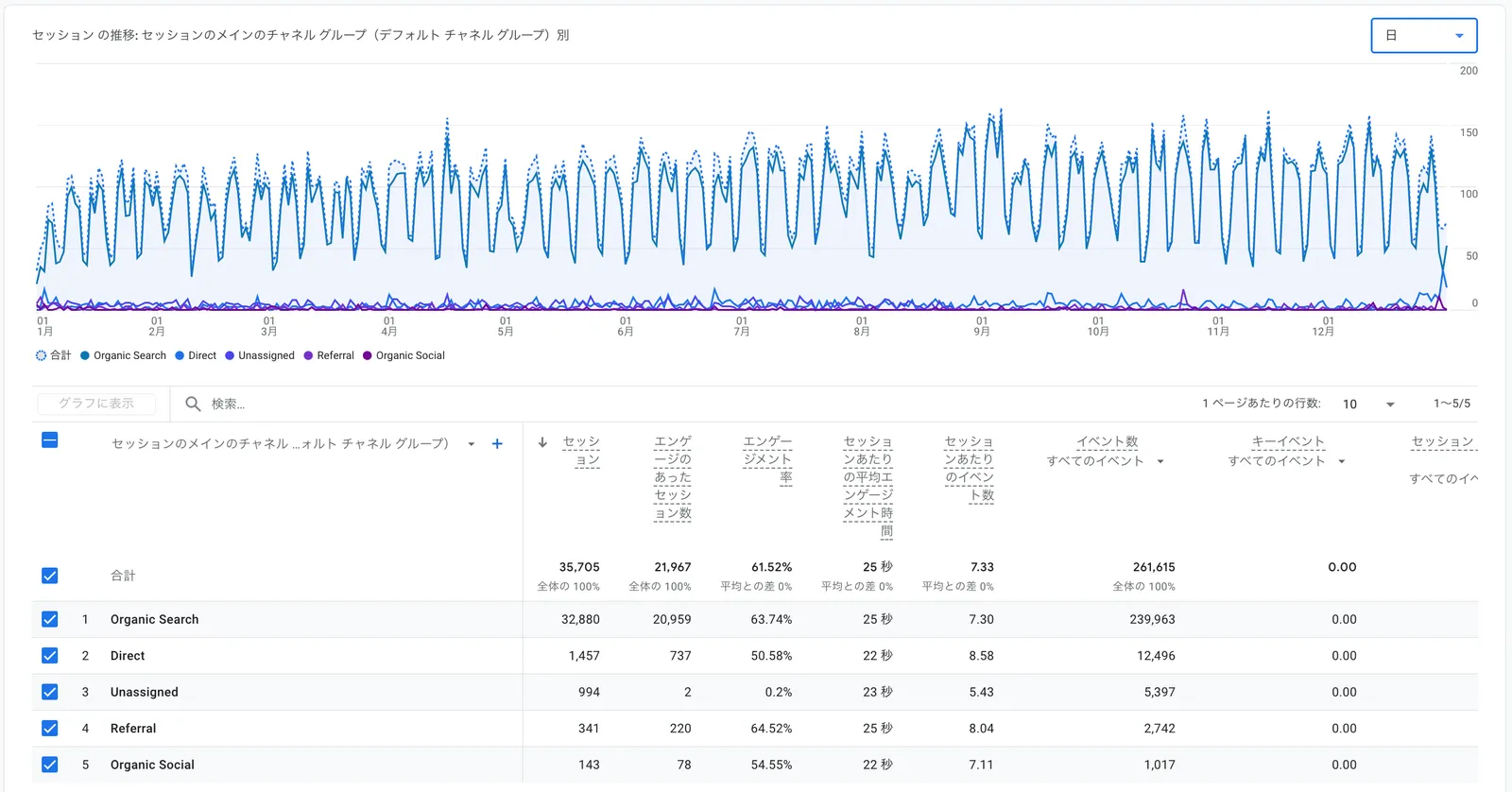Open the イベント数 すべてのイベント filter dropdown
Image resolution: width=1512 pixels, height=792 pixels.
click(1160, 461)
